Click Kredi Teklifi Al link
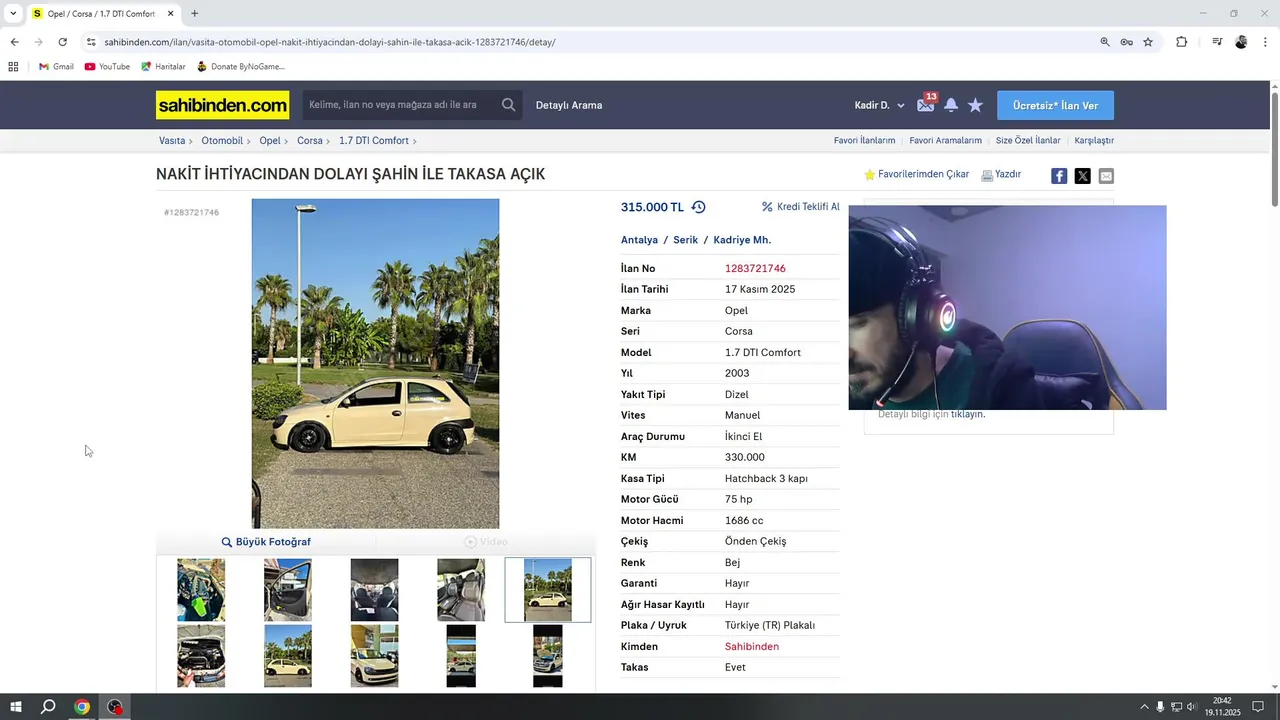 click(x=800, y=207)
